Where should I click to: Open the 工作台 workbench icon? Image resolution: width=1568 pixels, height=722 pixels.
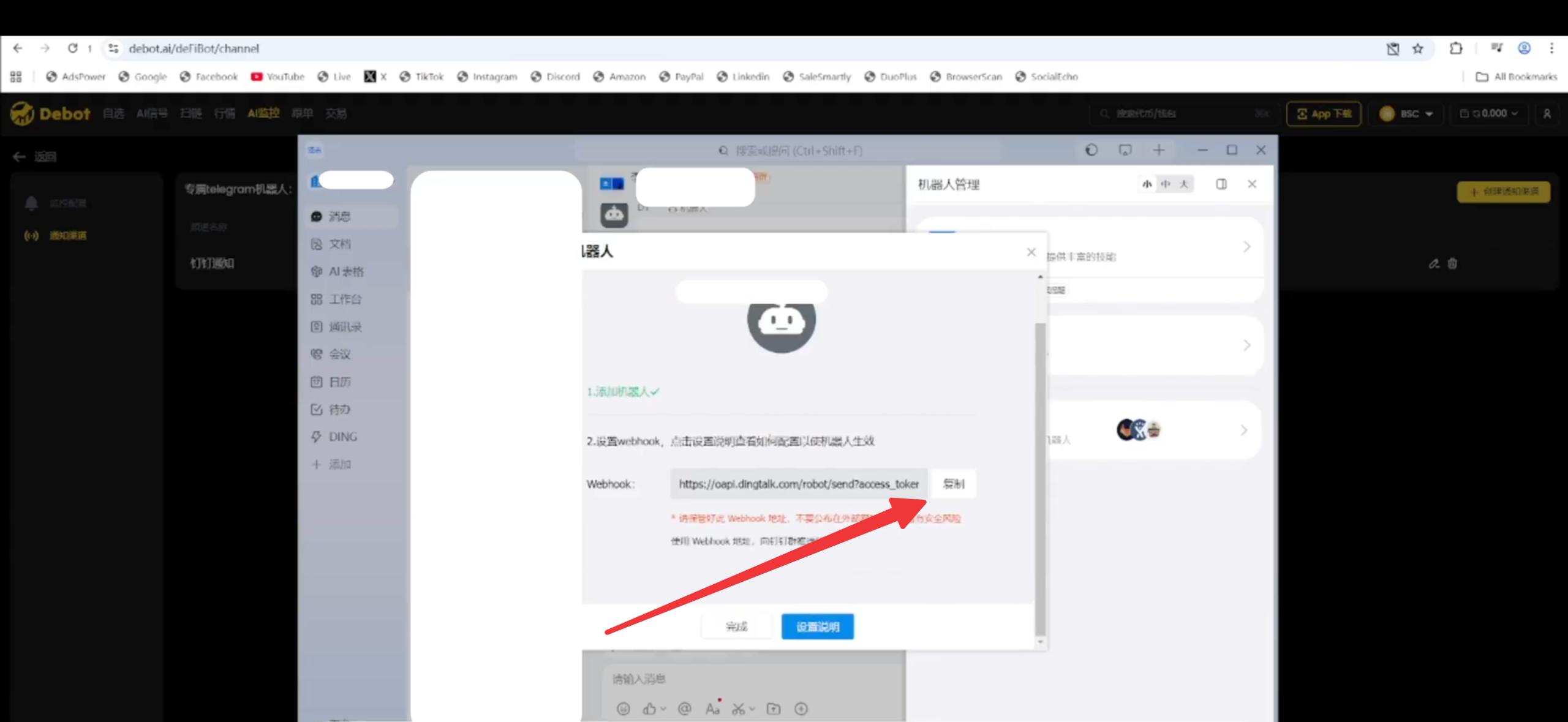tap(342, 299)
